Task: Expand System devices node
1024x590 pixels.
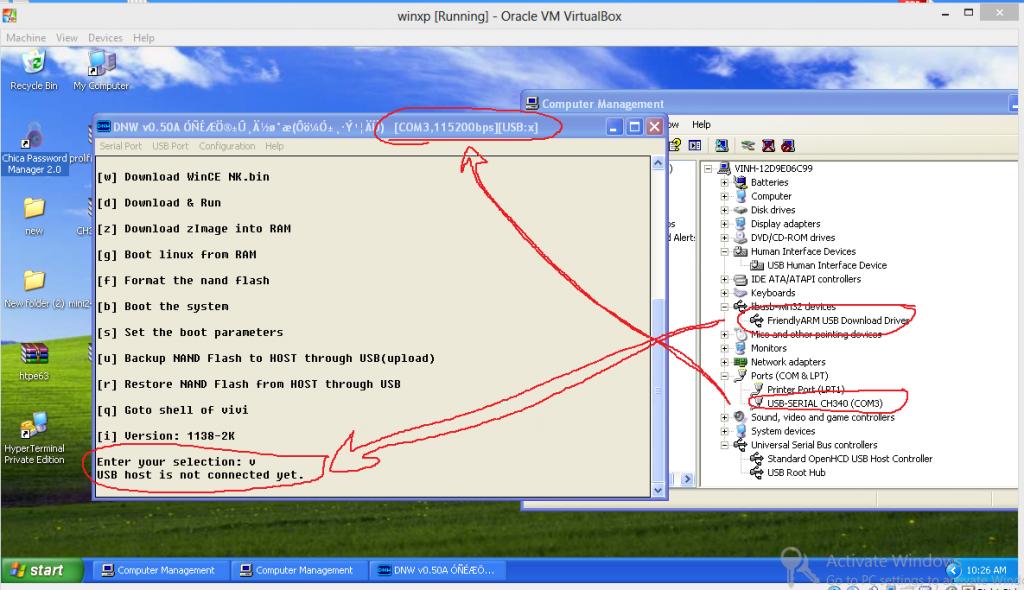Action: click(724, 431)
